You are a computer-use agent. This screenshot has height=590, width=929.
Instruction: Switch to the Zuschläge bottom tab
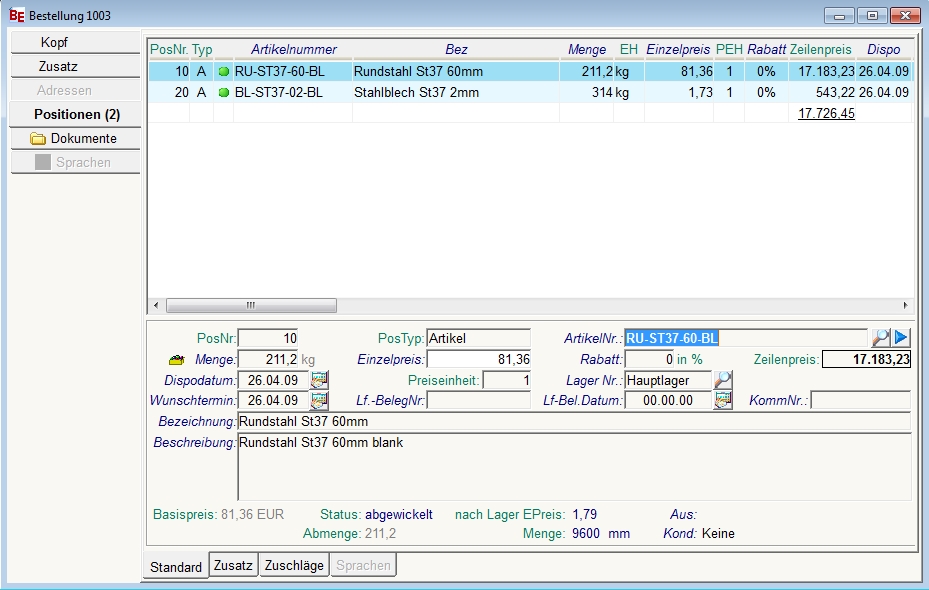[x=293, y=565]
